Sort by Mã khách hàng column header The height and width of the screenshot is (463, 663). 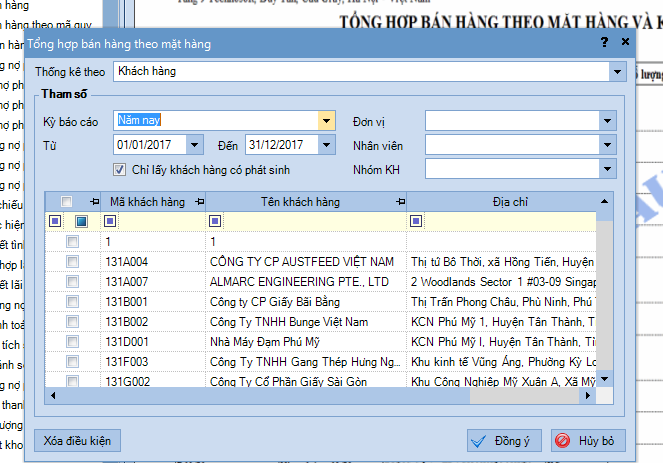click(x=148, y=202)
